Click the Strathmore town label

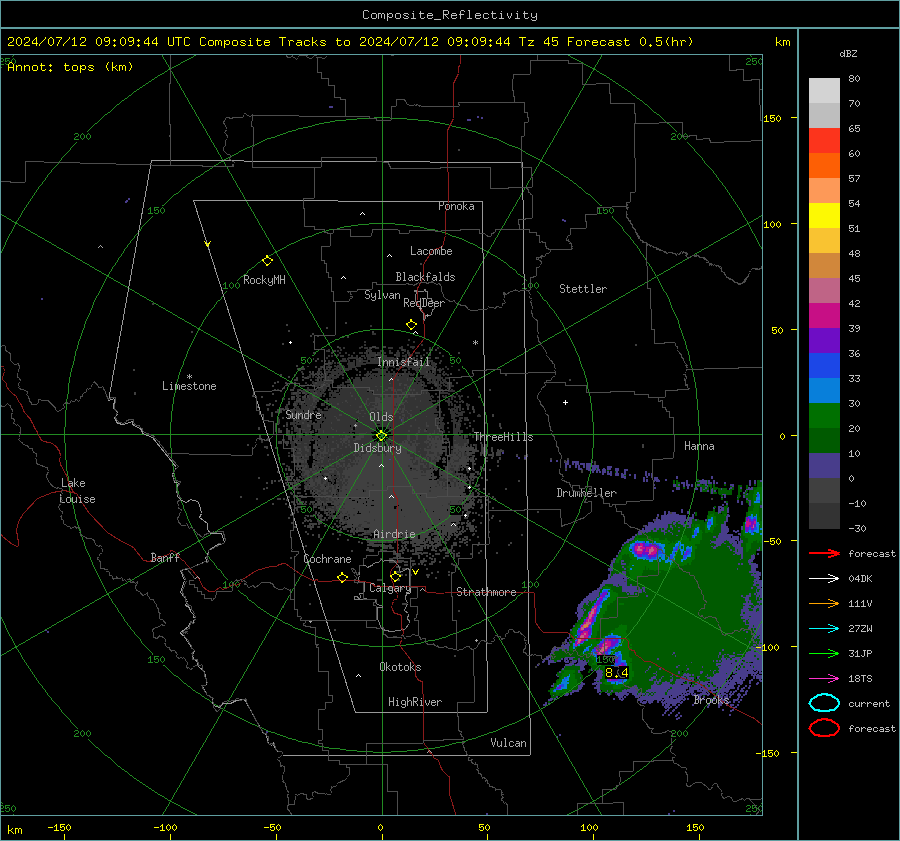[x=486, y=592]
